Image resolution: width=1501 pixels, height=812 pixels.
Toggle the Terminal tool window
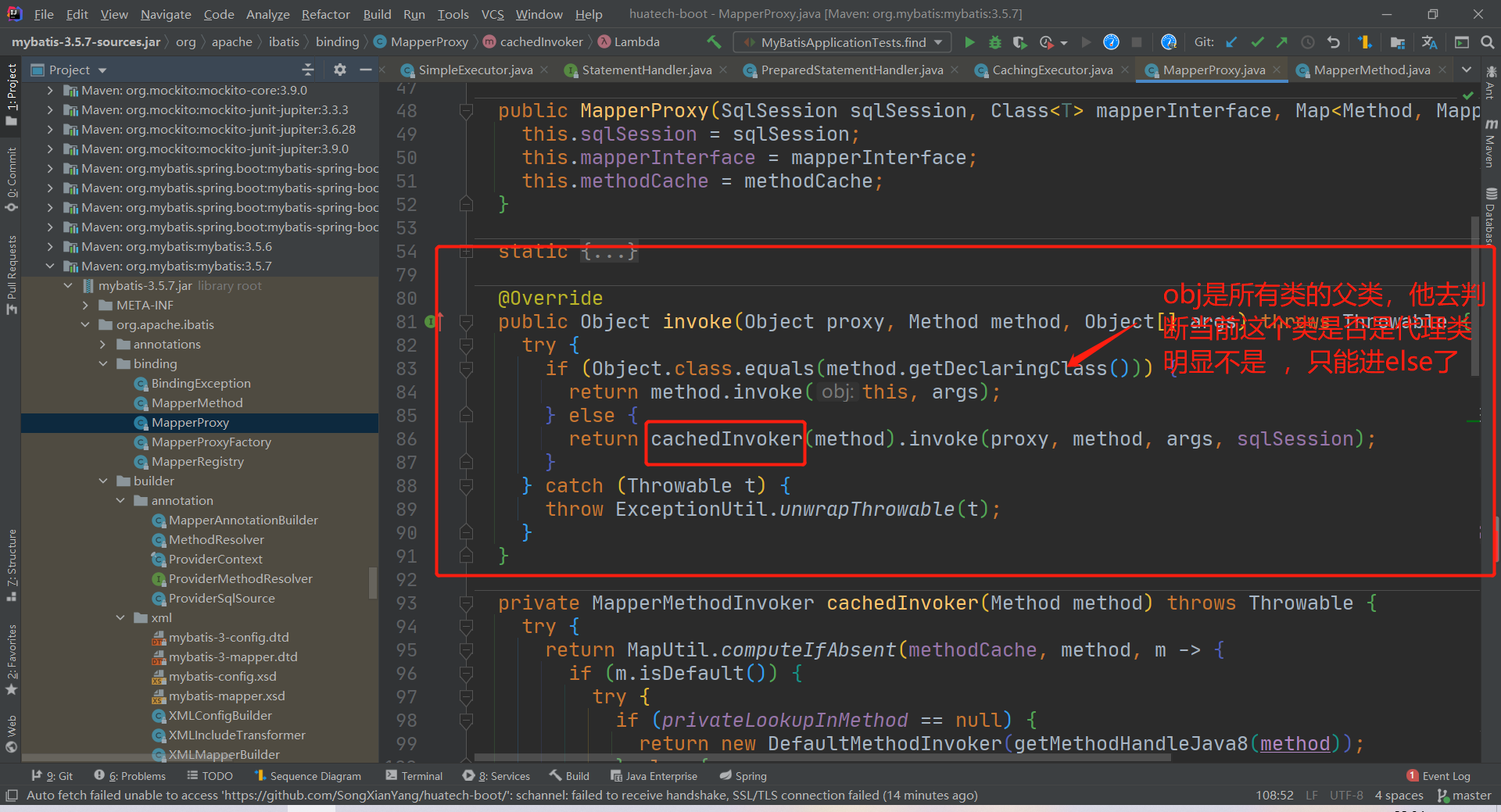(414, 776)
